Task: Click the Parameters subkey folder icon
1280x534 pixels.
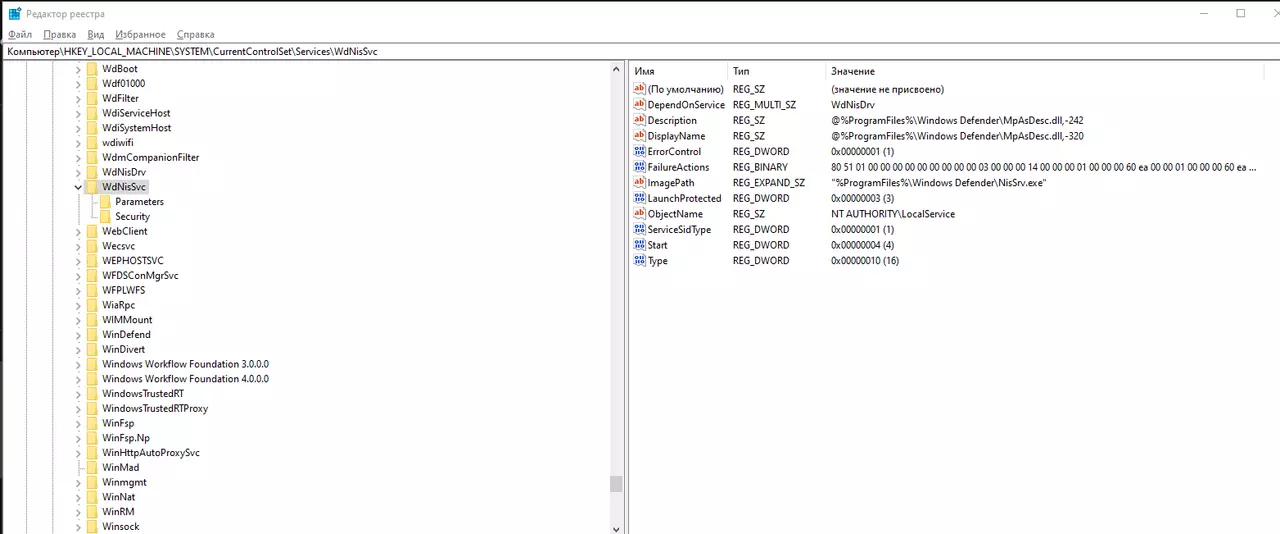Action: click(106, 201)
